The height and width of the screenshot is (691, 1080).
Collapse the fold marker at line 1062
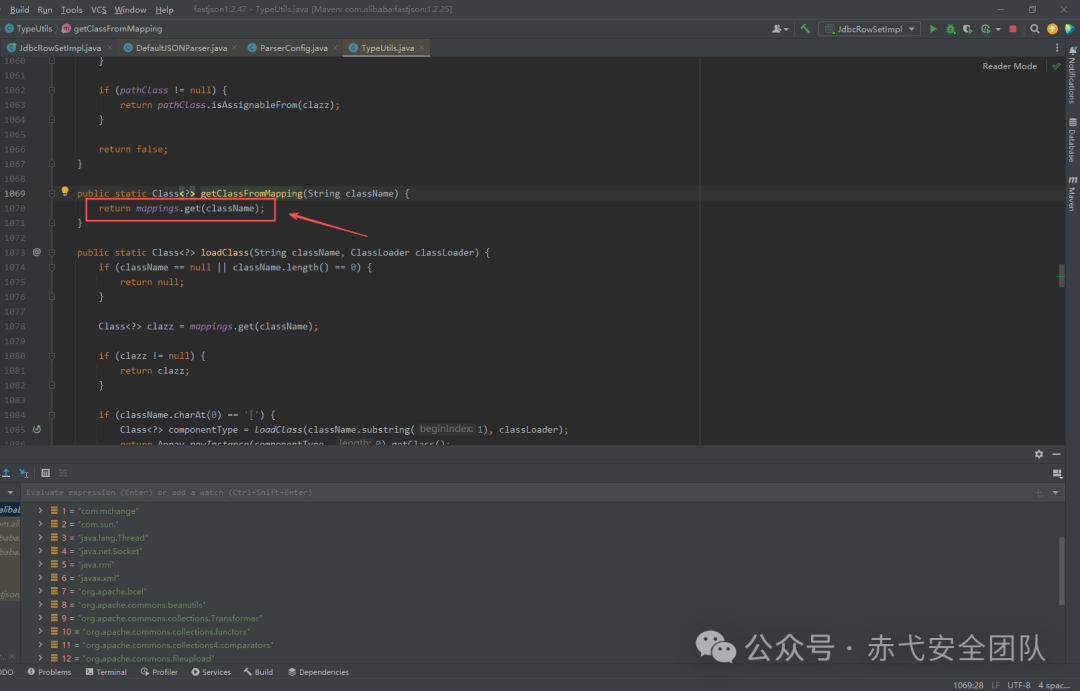52,90
